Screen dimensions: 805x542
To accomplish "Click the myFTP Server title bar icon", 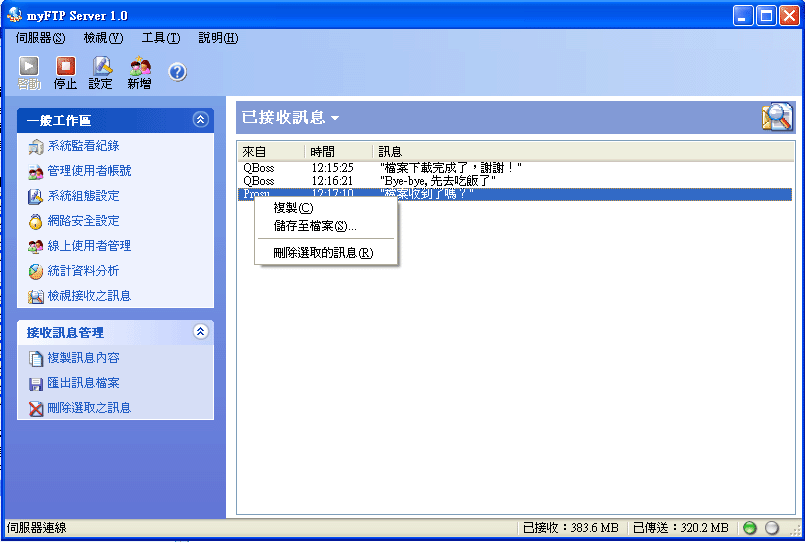I will tap(14, 15).
